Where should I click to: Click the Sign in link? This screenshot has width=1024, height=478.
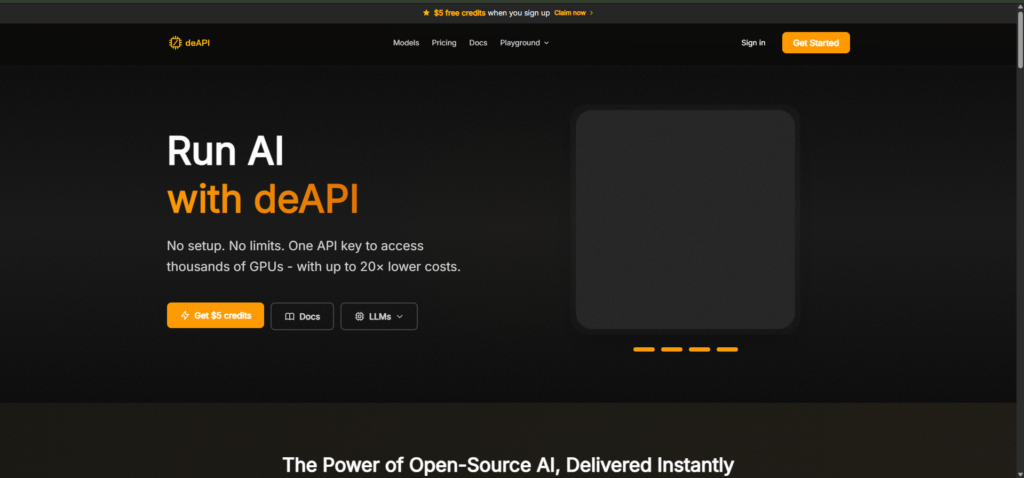coord(753,43)
